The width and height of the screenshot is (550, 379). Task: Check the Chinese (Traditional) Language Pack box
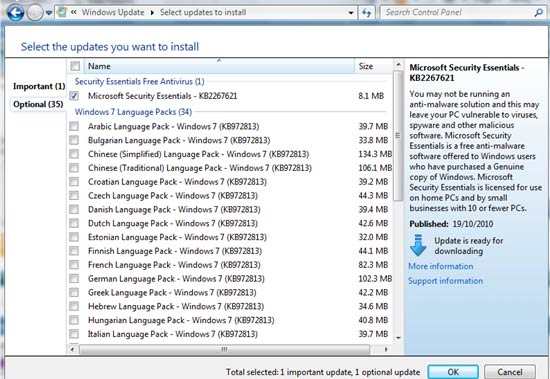point(74,168)
